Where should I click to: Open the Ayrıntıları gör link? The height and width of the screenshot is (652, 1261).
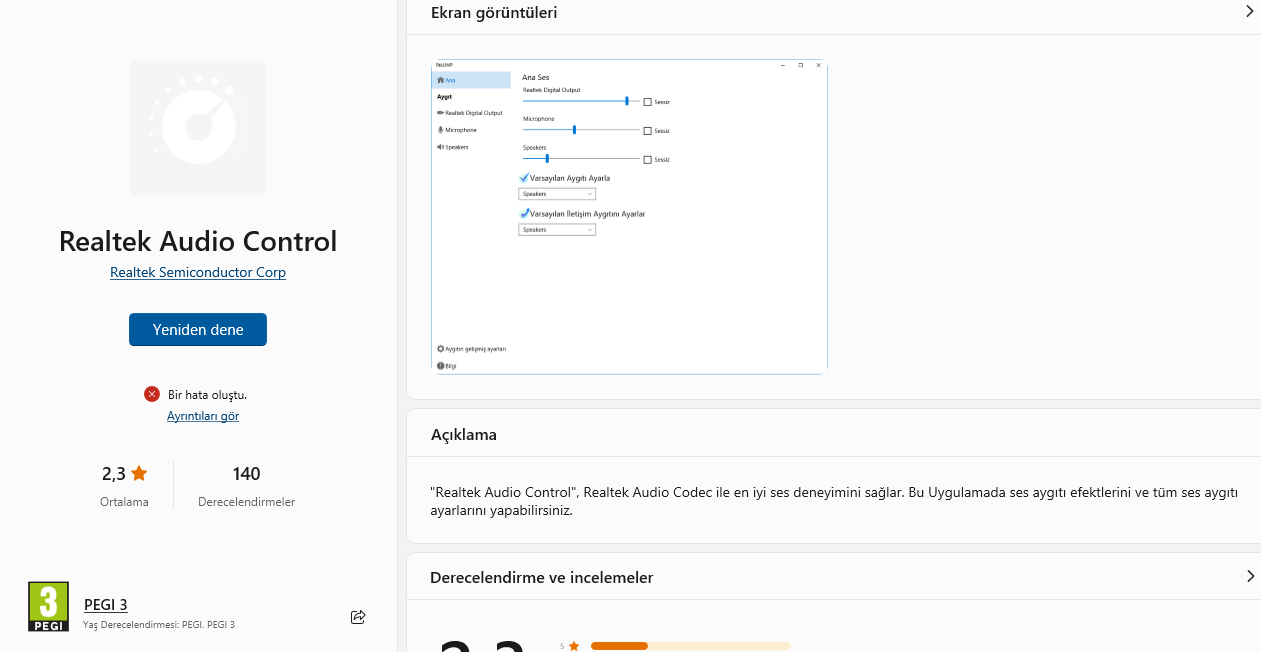pyautogui.click(x=203, y=416)
